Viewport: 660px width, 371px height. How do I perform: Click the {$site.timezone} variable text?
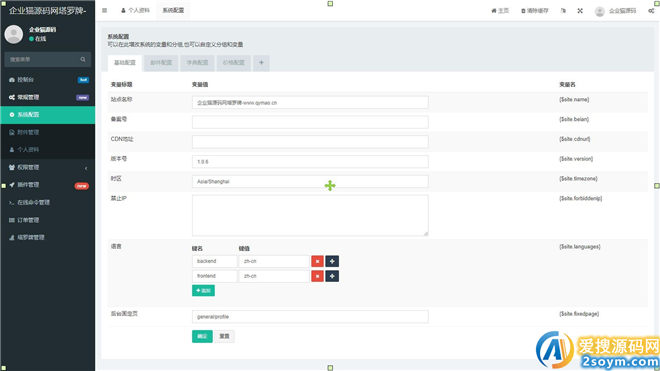point(578,179)
